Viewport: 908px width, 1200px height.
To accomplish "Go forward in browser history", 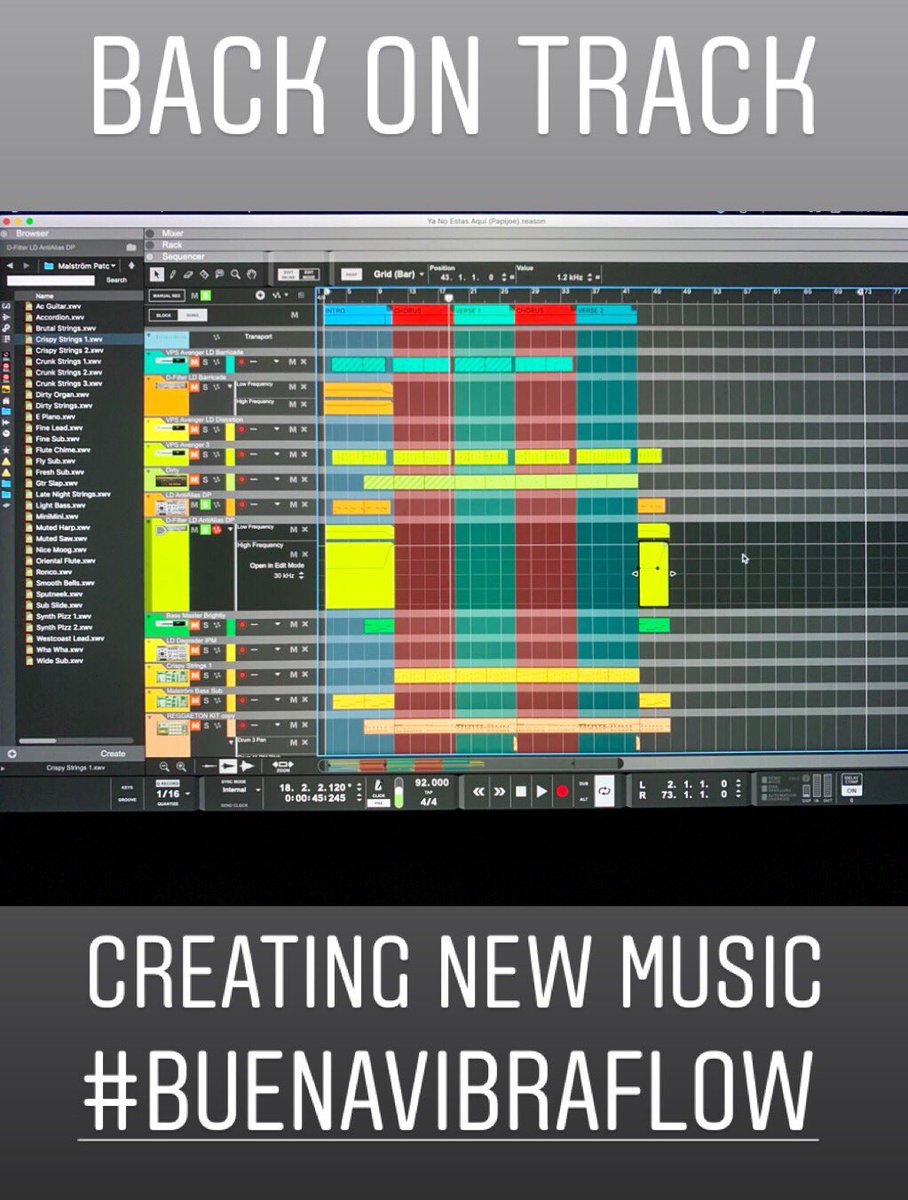I will 26,265.
